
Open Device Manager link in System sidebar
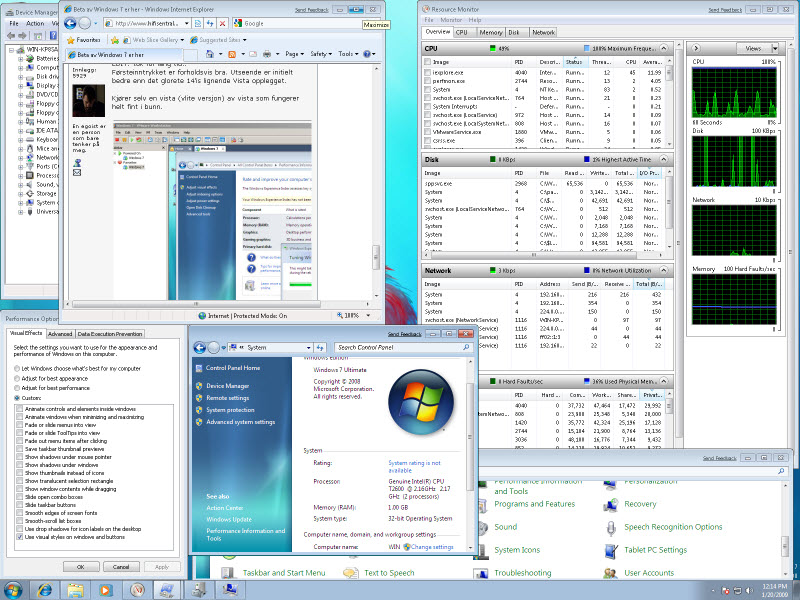[x=228, y=386]
